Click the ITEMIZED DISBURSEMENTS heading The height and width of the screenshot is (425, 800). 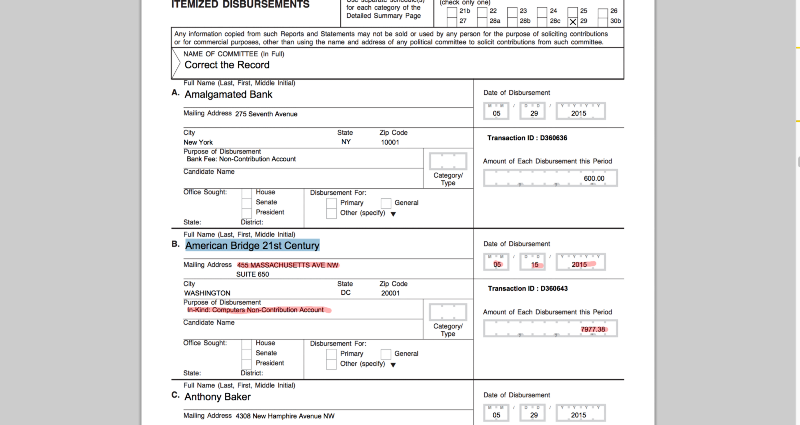pyautogui.click(x=240, y=5)
